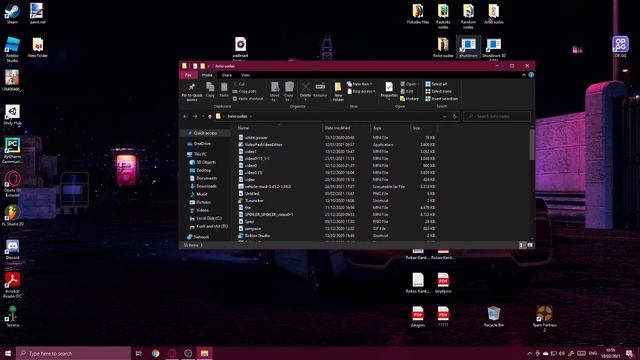The image size is (640, 360).
Task: Click Pin to Quick access in ribbon
Action: pyautogui.click(x=191, y=91)
